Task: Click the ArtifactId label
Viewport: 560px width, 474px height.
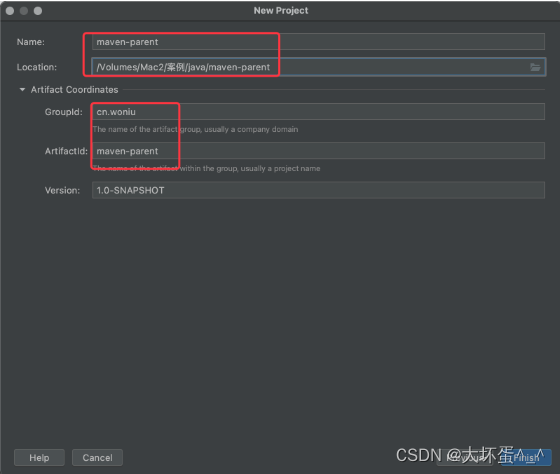Action: click(x=66, y=151)
